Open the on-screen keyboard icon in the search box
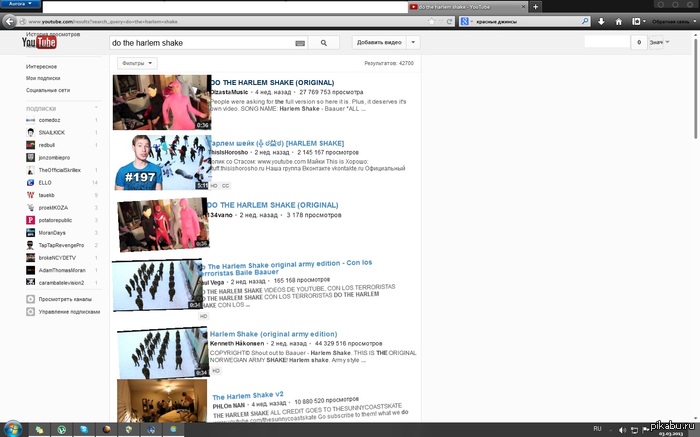This screenshot has width=700, height=437. pos(300,43)
